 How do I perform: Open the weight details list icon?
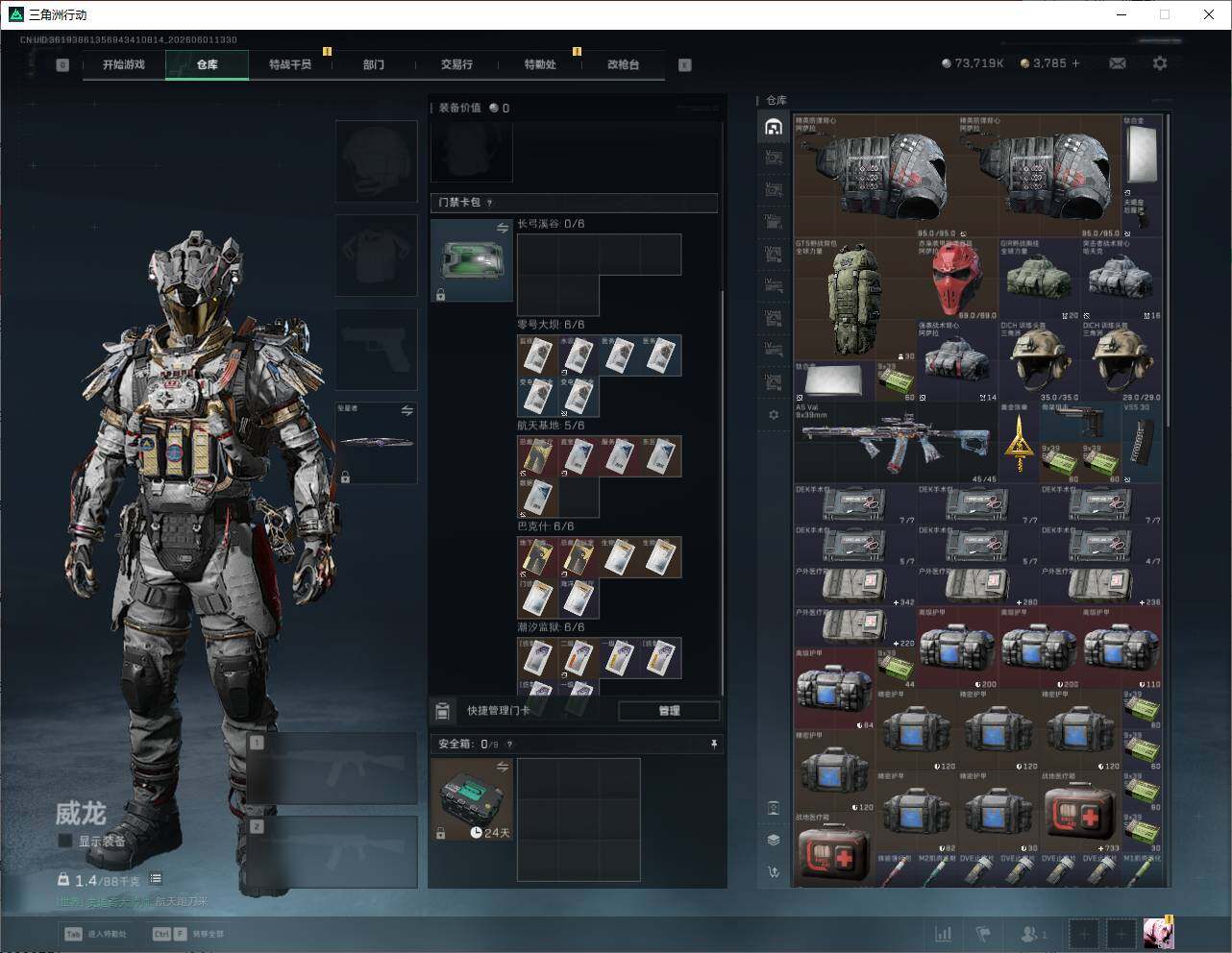click(156, 878)
